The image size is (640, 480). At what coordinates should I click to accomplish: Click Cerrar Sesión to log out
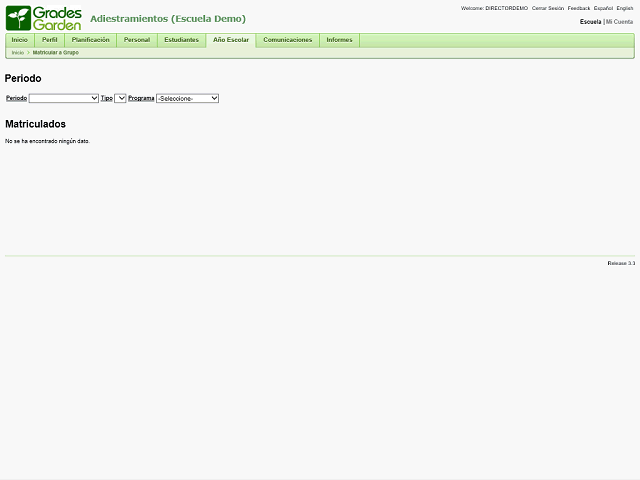pyautogui.click(x=548, y=8)
